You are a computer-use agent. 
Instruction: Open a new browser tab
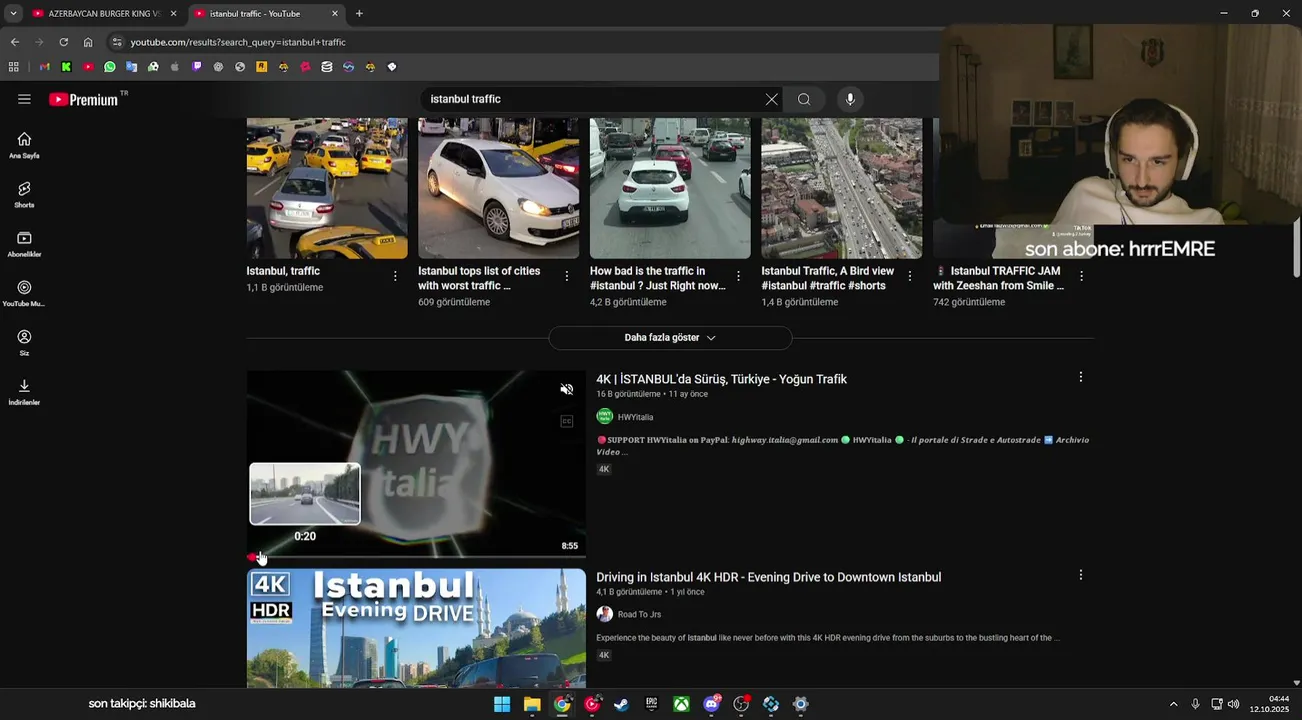pos(359,14)
